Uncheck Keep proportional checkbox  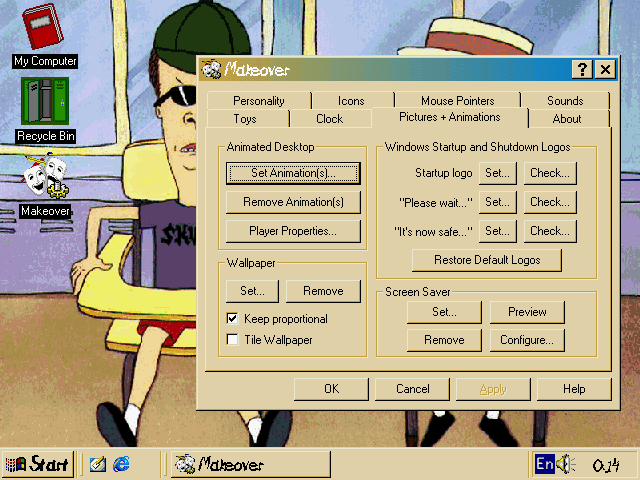pyautogui.click(x=232, y=318)
